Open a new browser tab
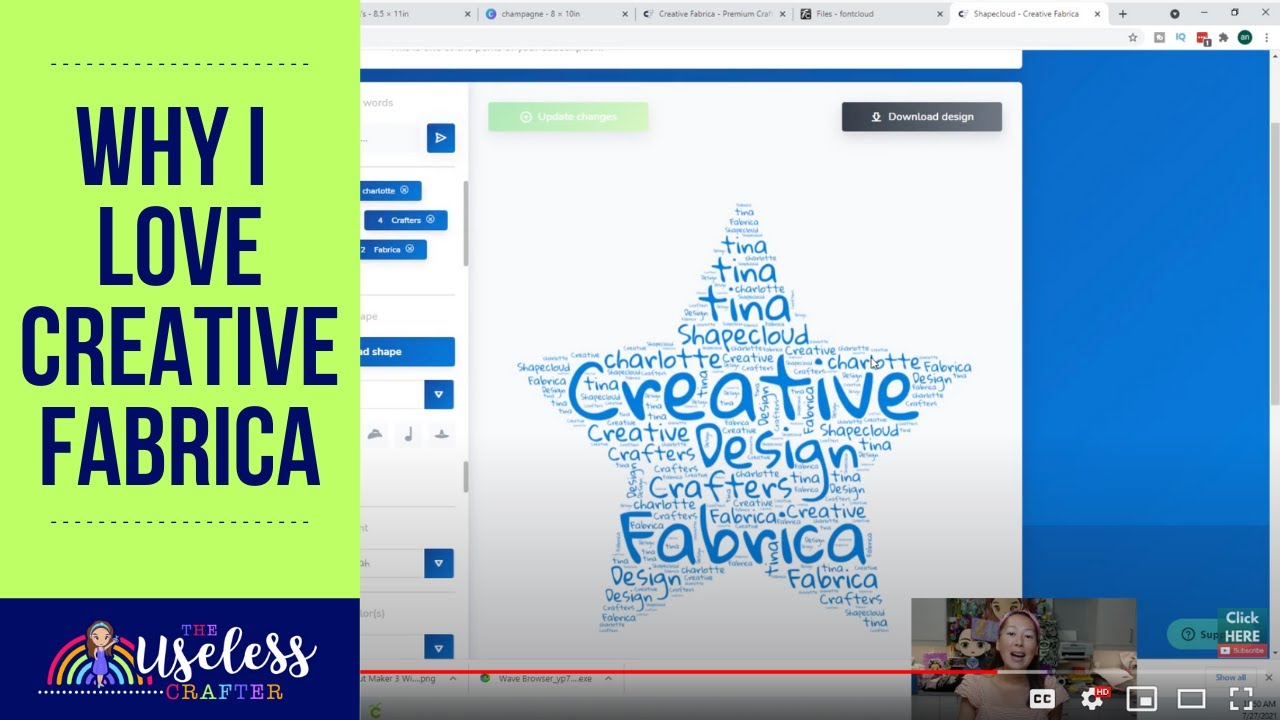Image resolution: width=1280 pixels, height=720 pixels. 1123,14
